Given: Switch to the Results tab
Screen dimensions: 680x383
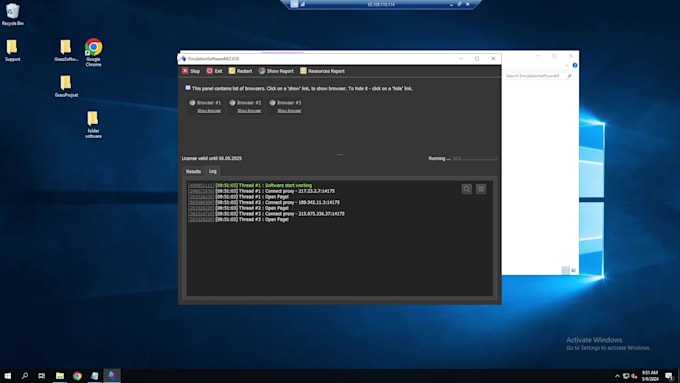Looking at the screenshot, I should (x=193, y=171).
